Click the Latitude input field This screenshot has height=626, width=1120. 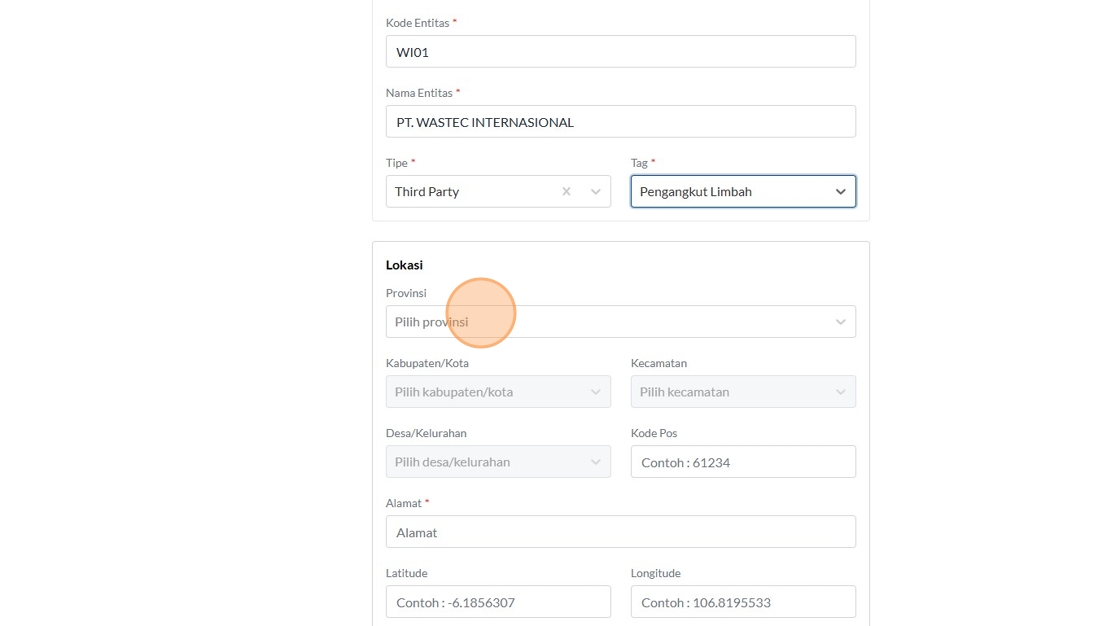498,602
